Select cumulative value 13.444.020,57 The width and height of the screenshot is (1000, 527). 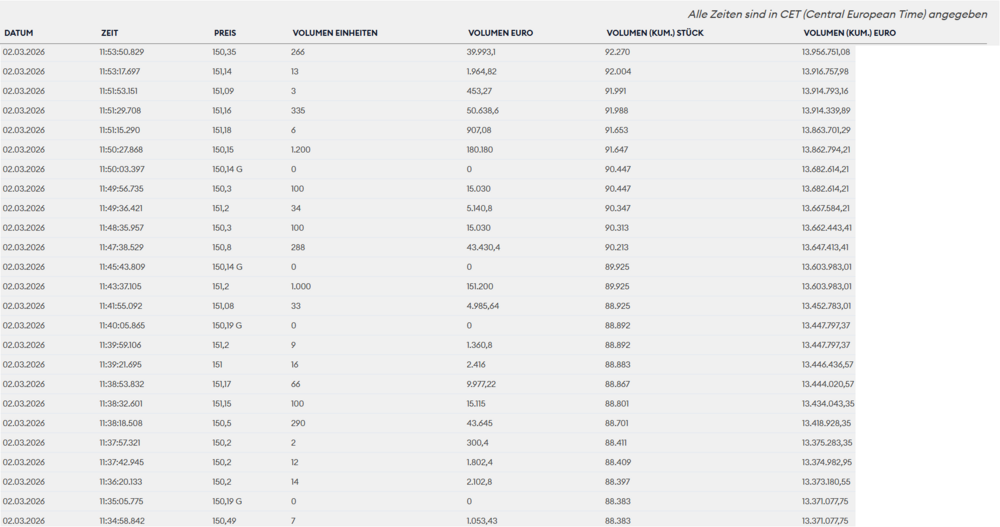tap(828, 384)
